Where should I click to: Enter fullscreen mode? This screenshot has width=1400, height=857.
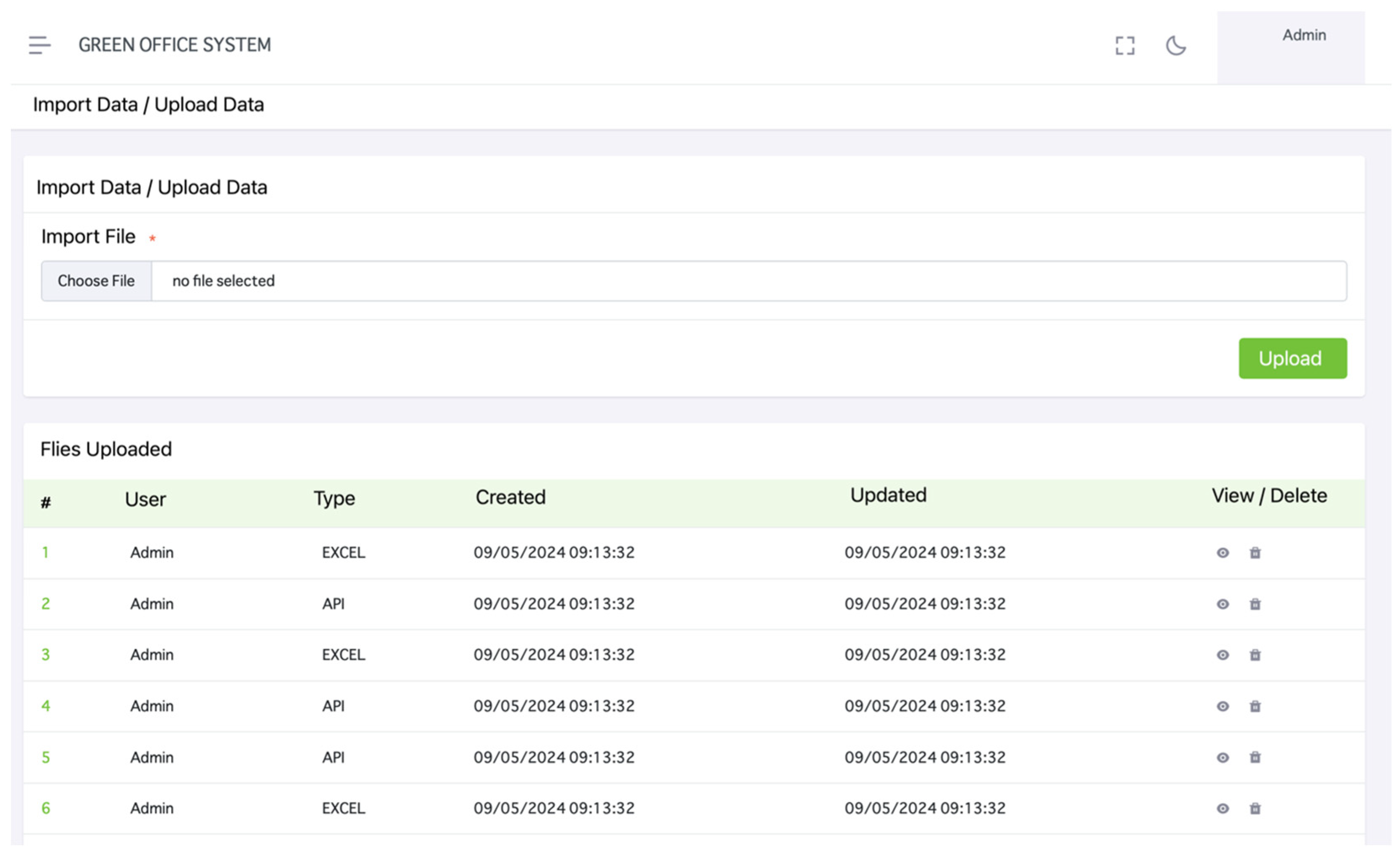[1124, 46]
